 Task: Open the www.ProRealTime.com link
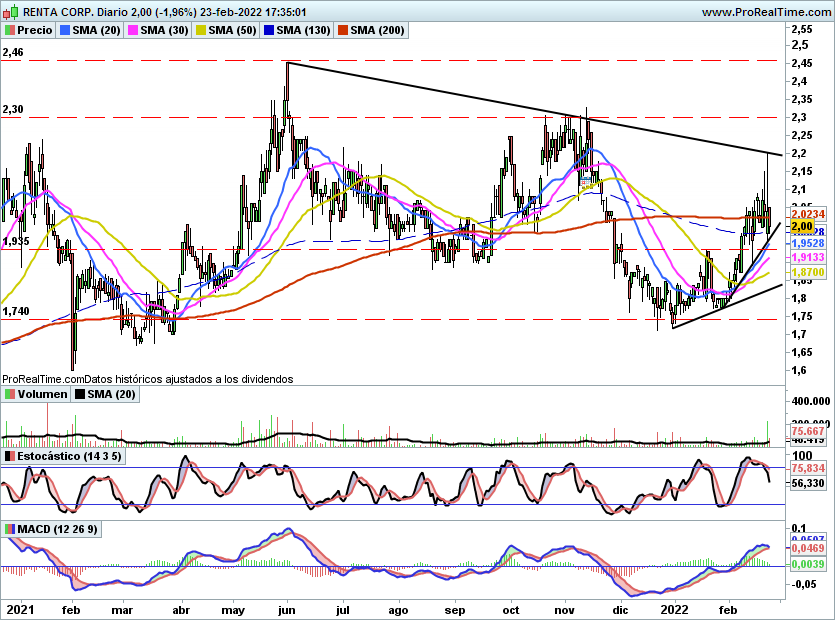tap(766, 12)
